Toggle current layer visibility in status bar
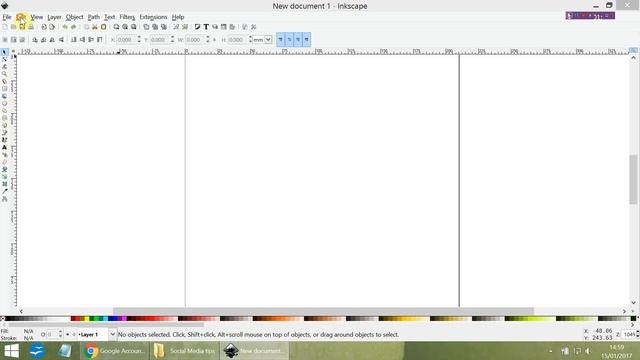Viewport: 640px width, 360px height. click(67, 335)
